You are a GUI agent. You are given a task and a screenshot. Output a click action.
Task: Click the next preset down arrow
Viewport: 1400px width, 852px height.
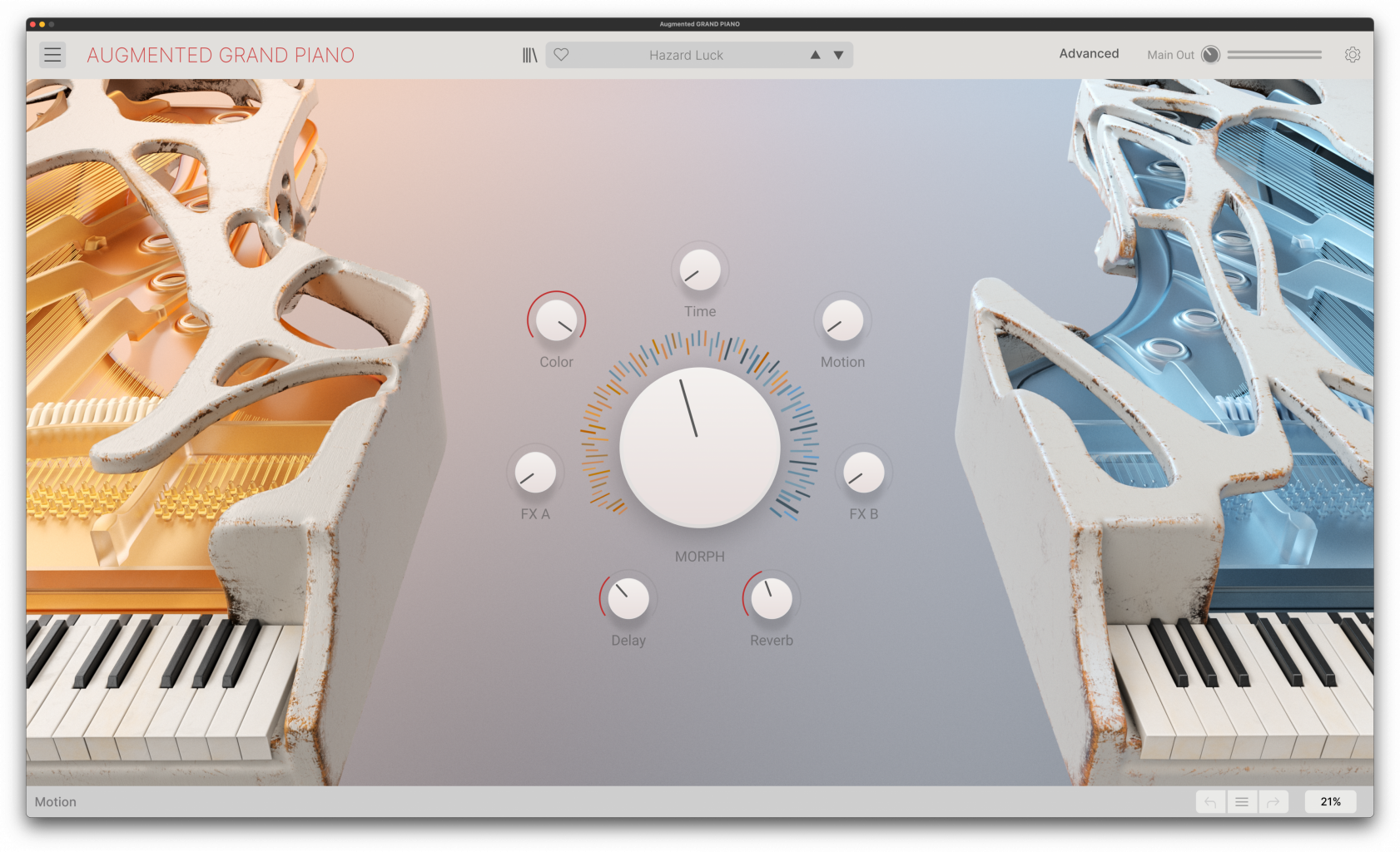[x=838, y=54]
